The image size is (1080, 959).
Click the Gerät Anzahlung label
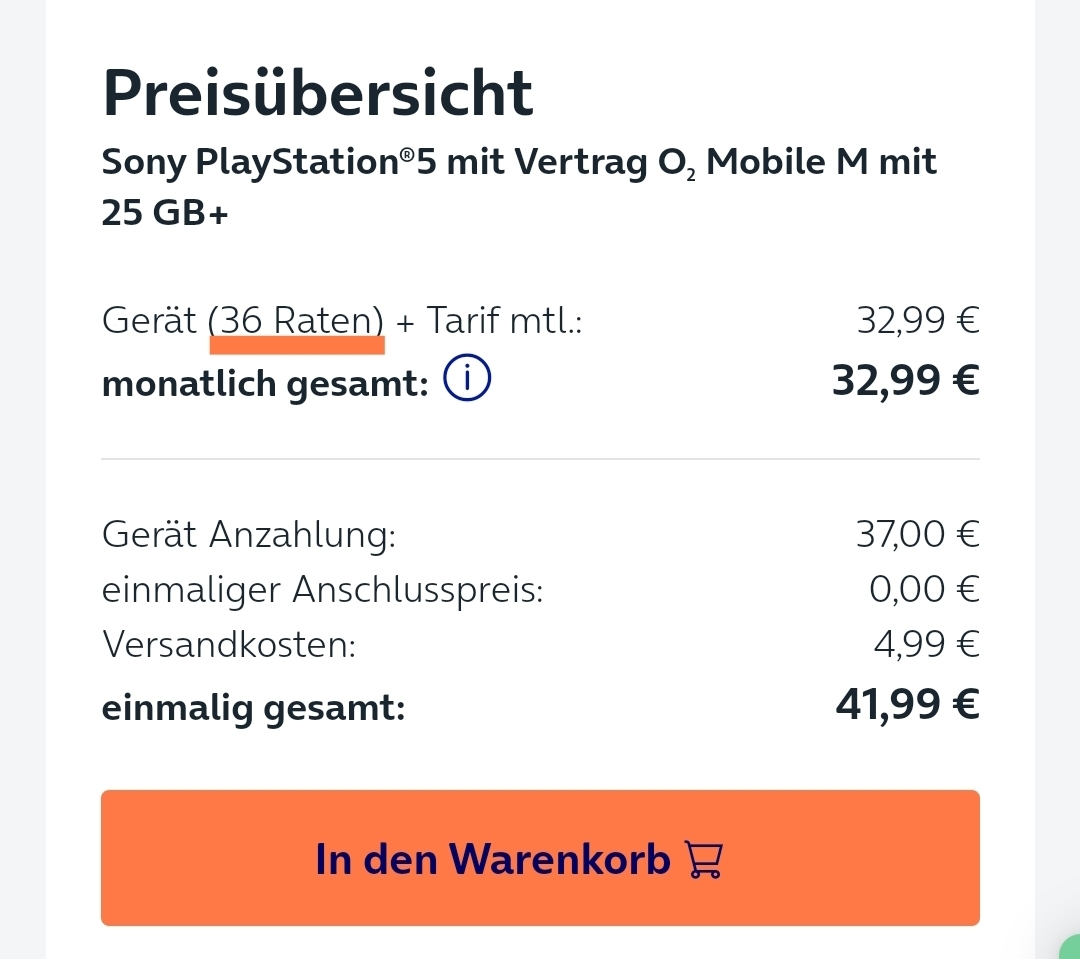click(249, 535)
